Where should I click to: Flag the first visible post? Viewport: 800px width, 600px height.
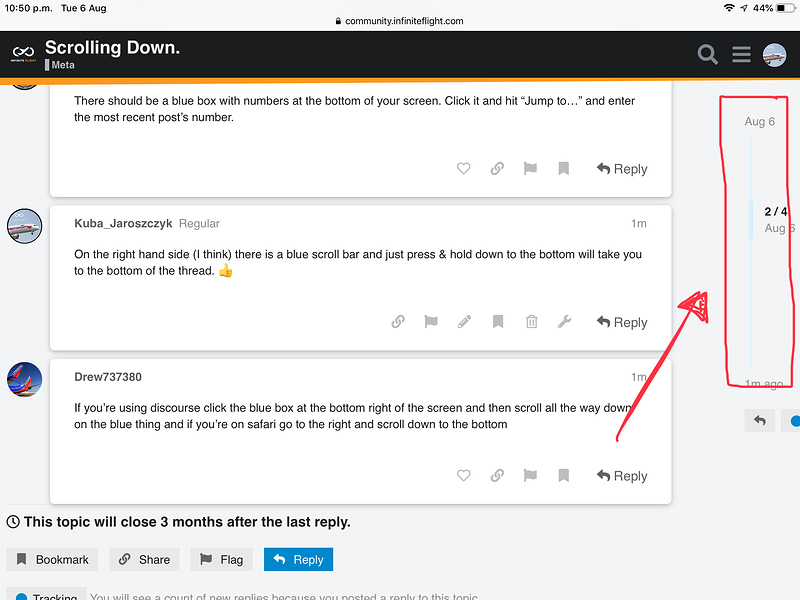(x=530, y=168)
